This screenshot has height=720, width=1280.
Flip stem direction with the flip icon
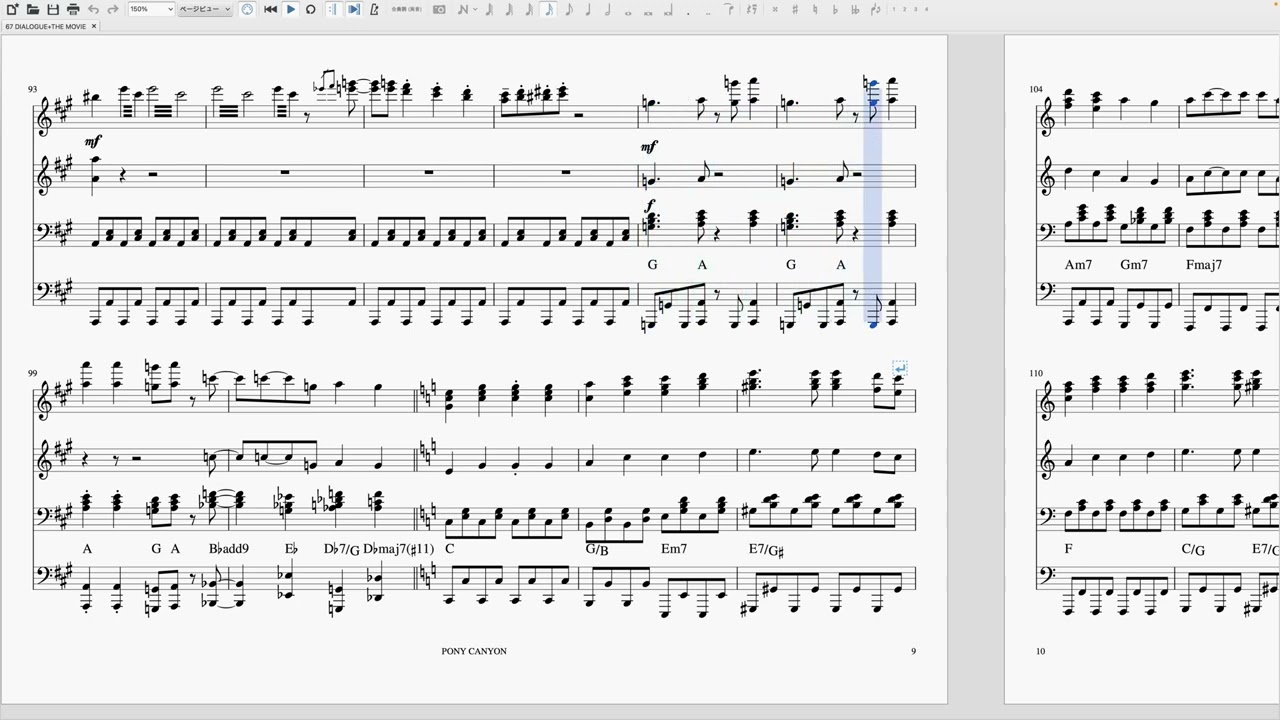pos(876,9)
